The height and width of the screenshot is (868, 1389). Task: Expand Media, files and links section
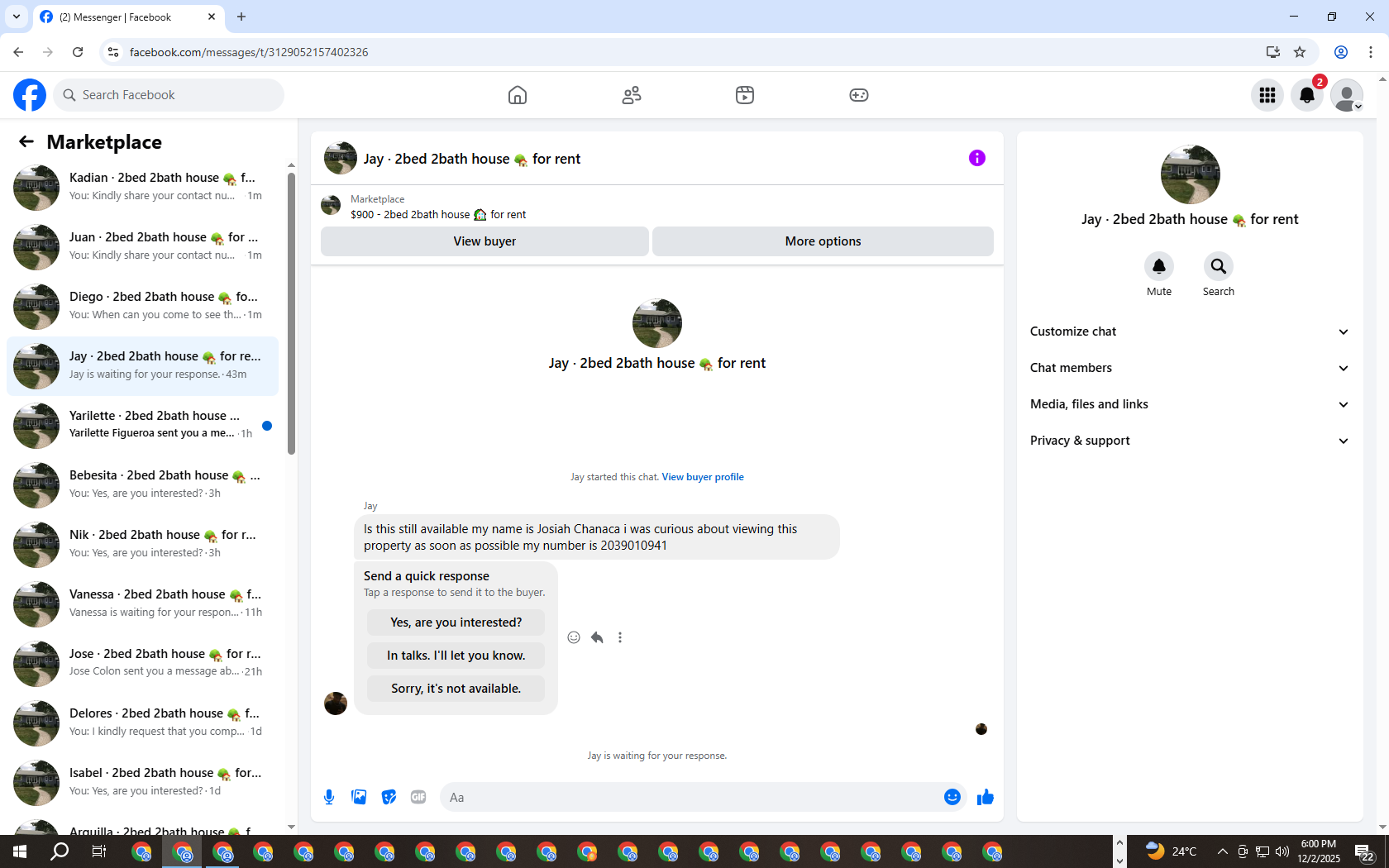pos(1190,404)
